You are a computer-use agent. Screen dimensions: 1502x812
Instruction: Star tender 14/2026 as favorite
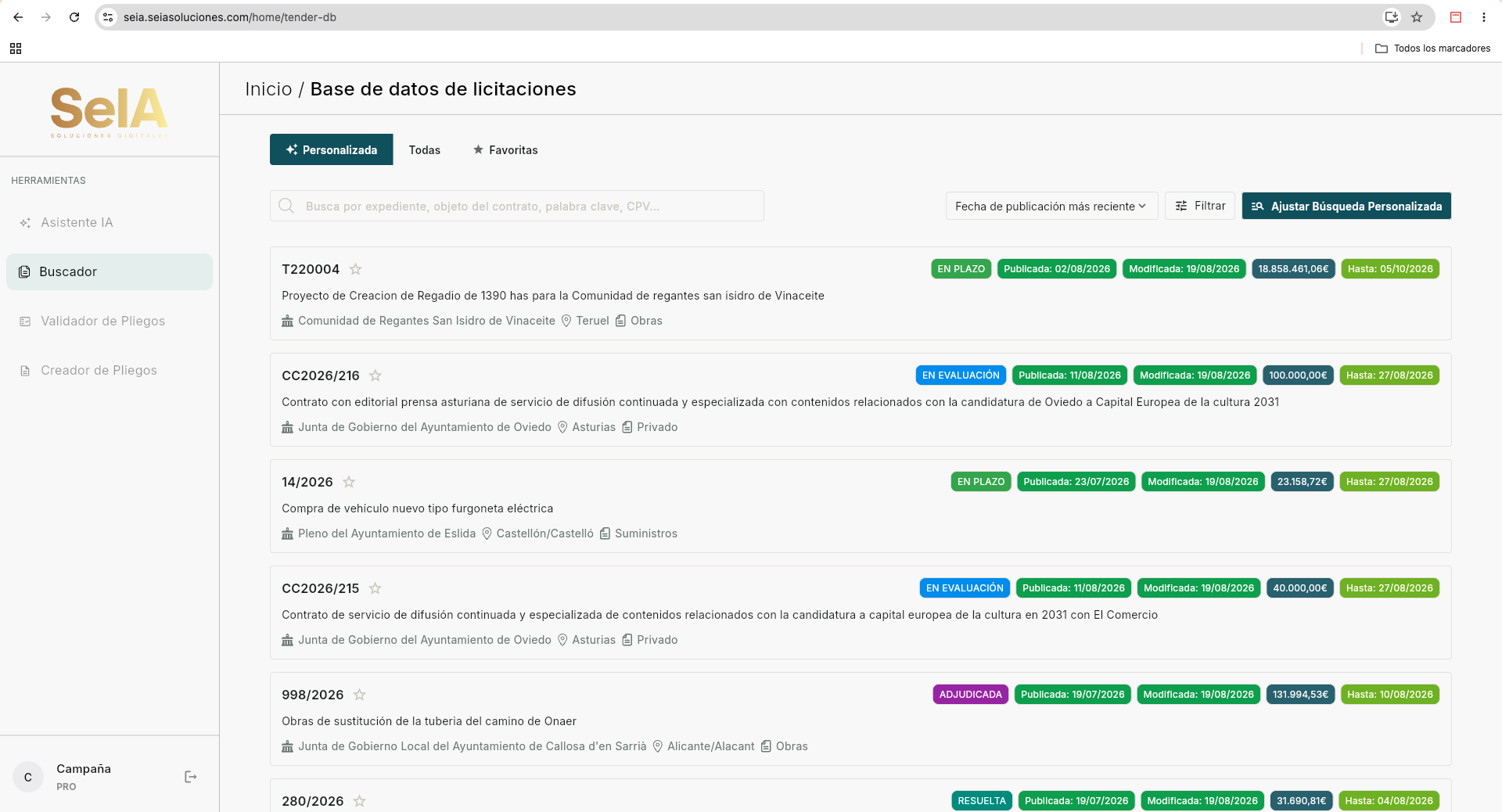349,482
